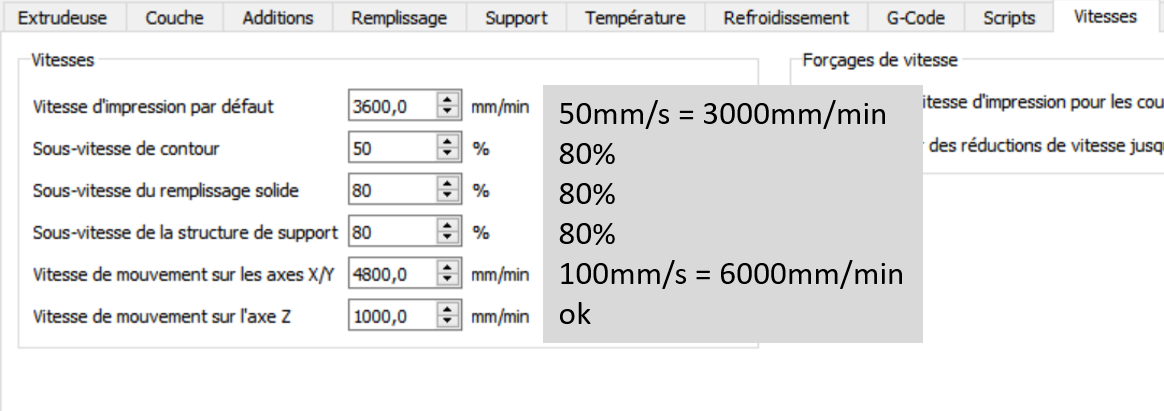Image resolution: width=1164 pixels, height=411 pixels.
Task: Select the Additions tab
Action: [278, 18]
